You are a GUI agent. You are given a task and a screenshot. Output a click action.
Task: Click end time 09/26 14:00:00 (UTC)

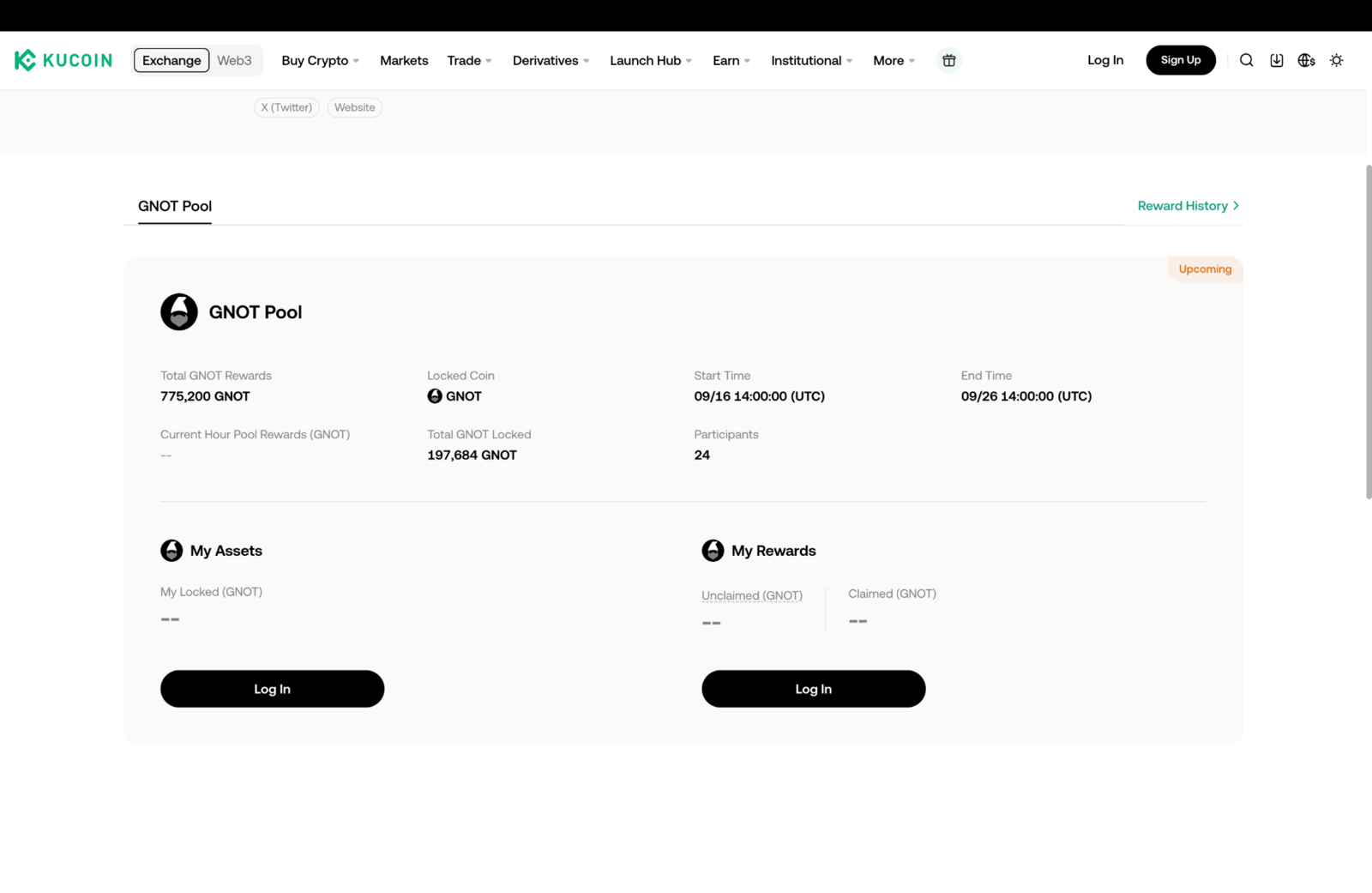point(1026,396)
